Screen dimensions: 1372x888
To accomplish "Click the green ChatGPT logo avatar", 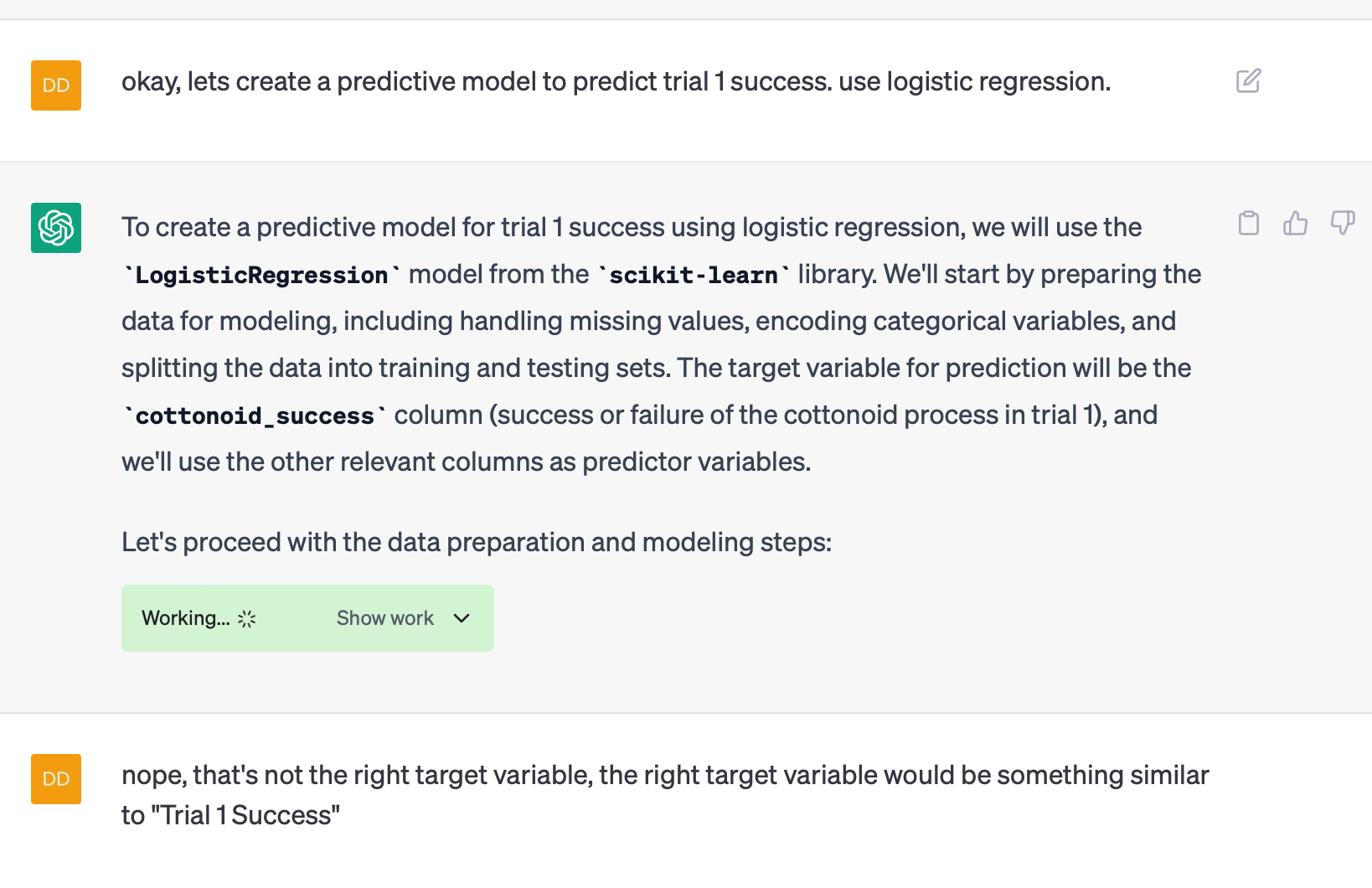I will click(56, 228).
